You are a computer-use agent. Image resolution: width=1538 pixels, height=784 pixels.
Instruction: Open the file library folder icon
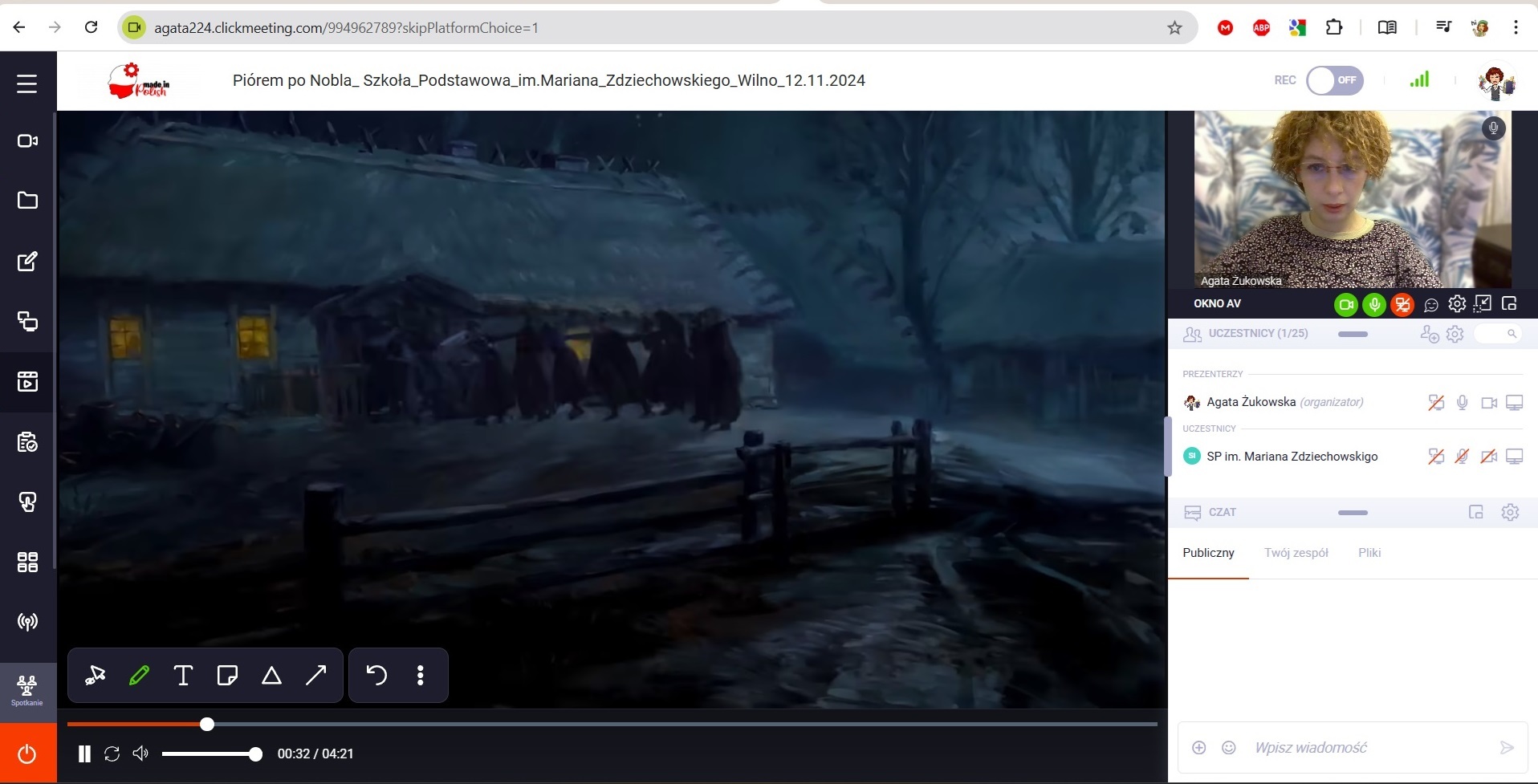(27, 201)
